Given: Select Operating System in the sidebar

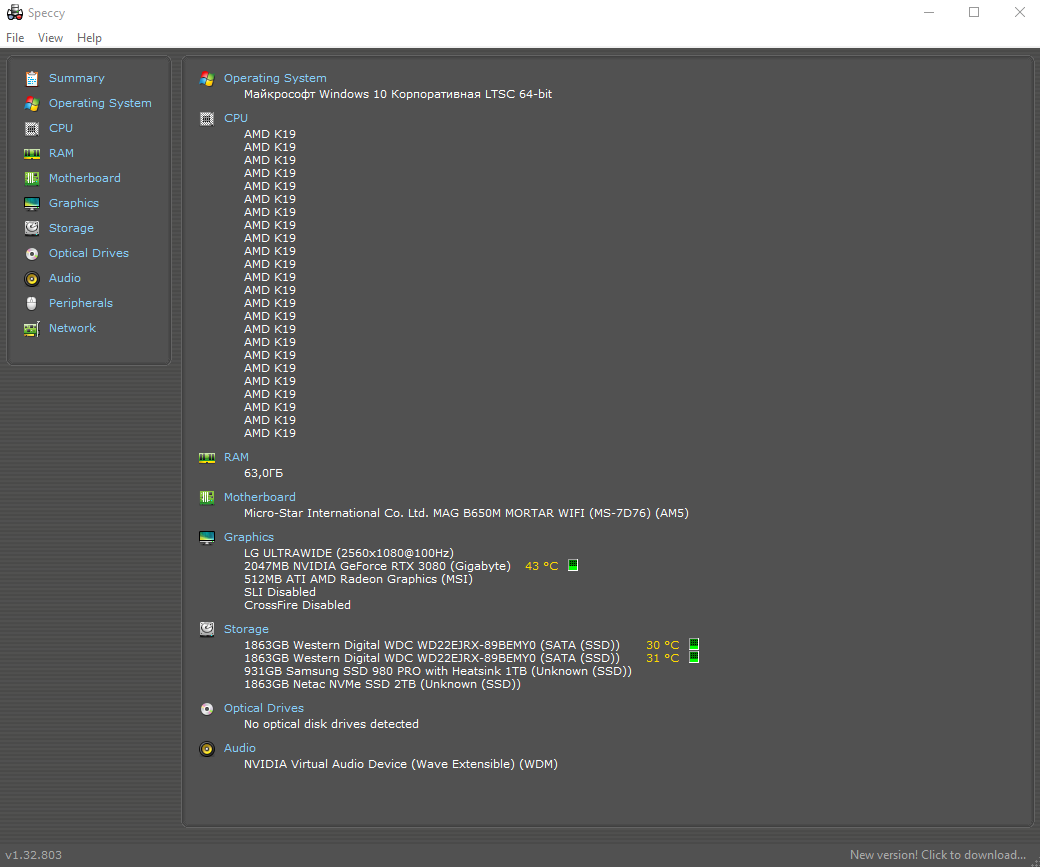Looking at the screenshot, I should click(100, 103).
